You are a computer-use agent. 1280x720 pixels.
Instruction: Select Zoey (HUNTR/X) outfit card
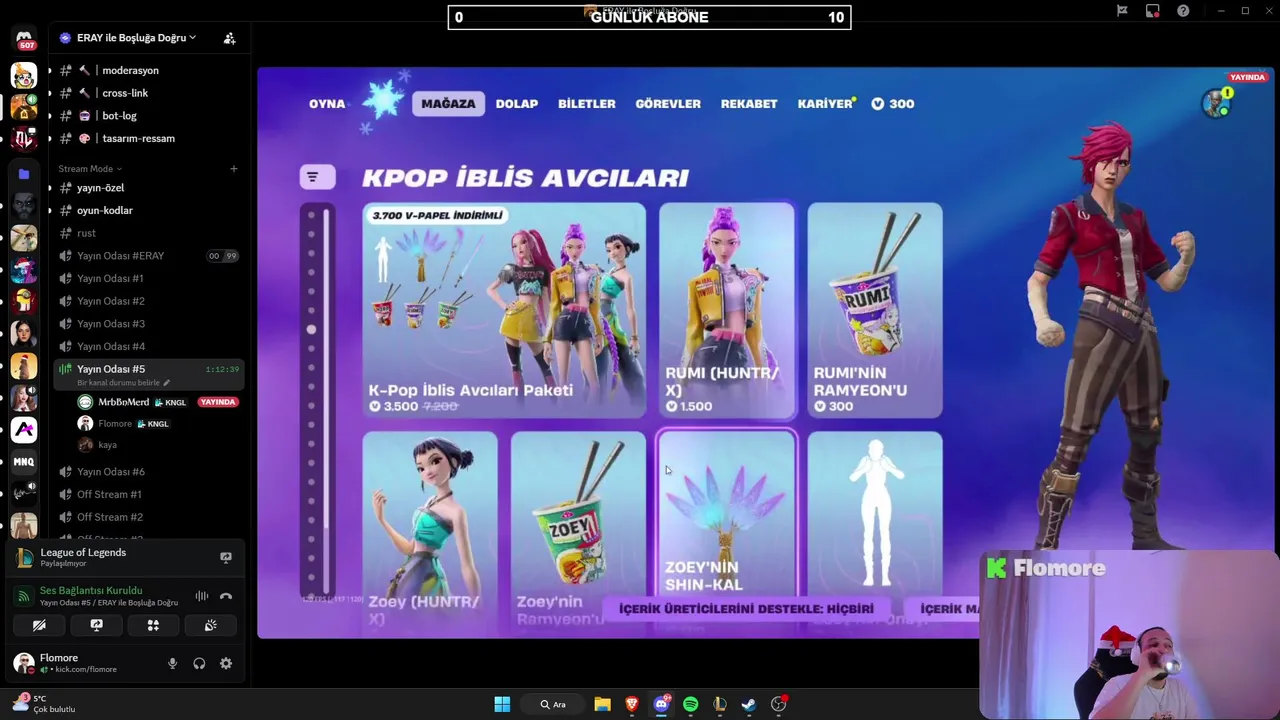430,532
